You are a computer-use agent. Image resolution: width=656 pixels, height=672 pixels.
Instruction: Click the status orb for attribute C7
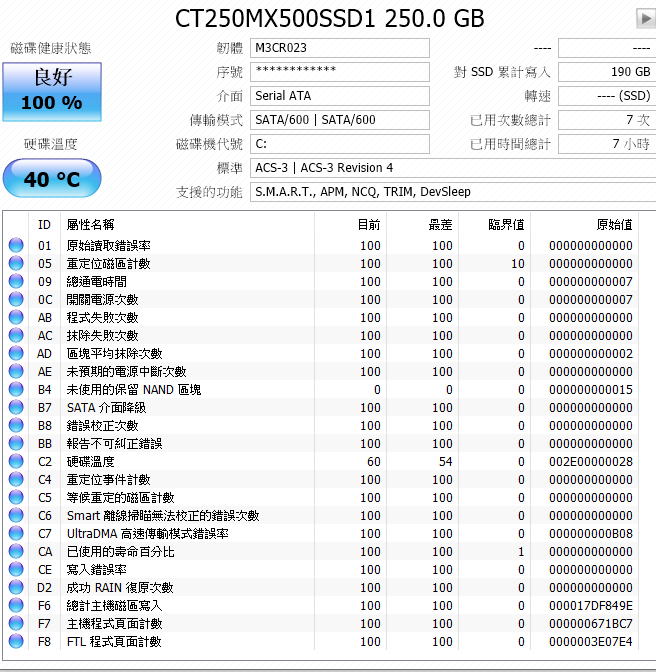(16, 533)
